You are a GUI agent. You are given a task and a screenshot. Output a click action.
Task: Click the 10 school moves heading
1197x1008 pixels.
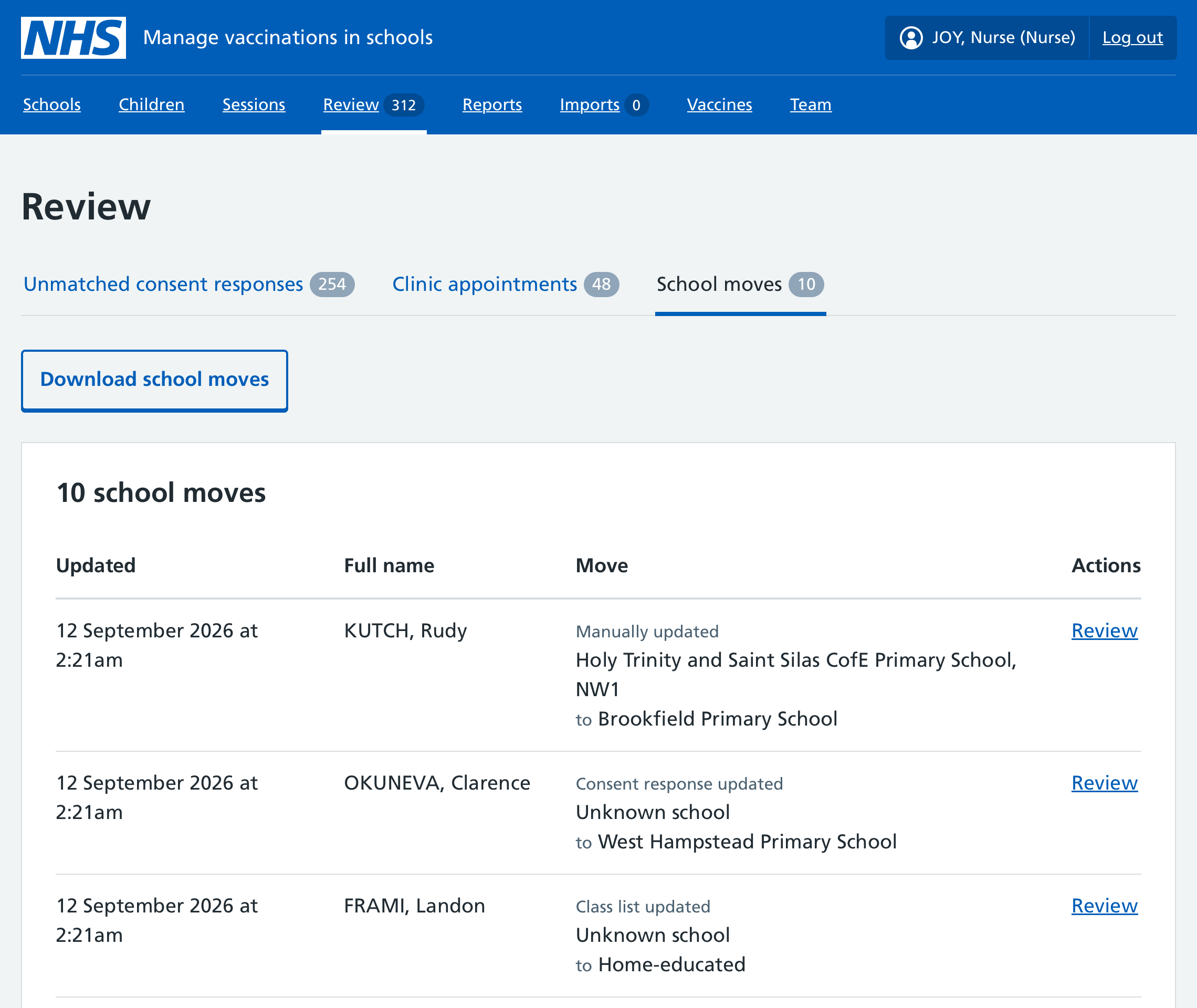[x=161, y=492]
